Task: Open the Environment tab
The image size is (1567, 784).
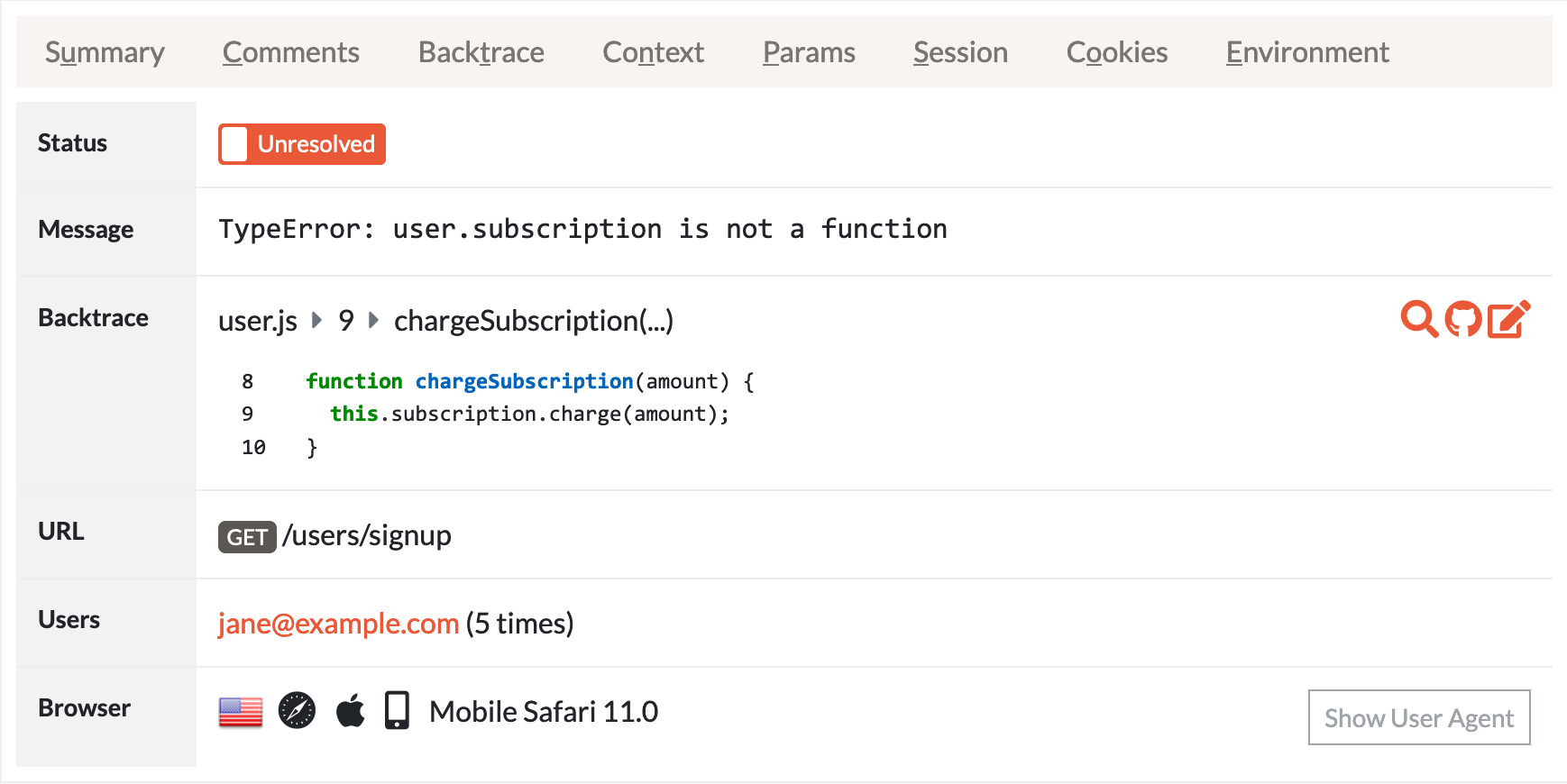Action: point(1307,52)
